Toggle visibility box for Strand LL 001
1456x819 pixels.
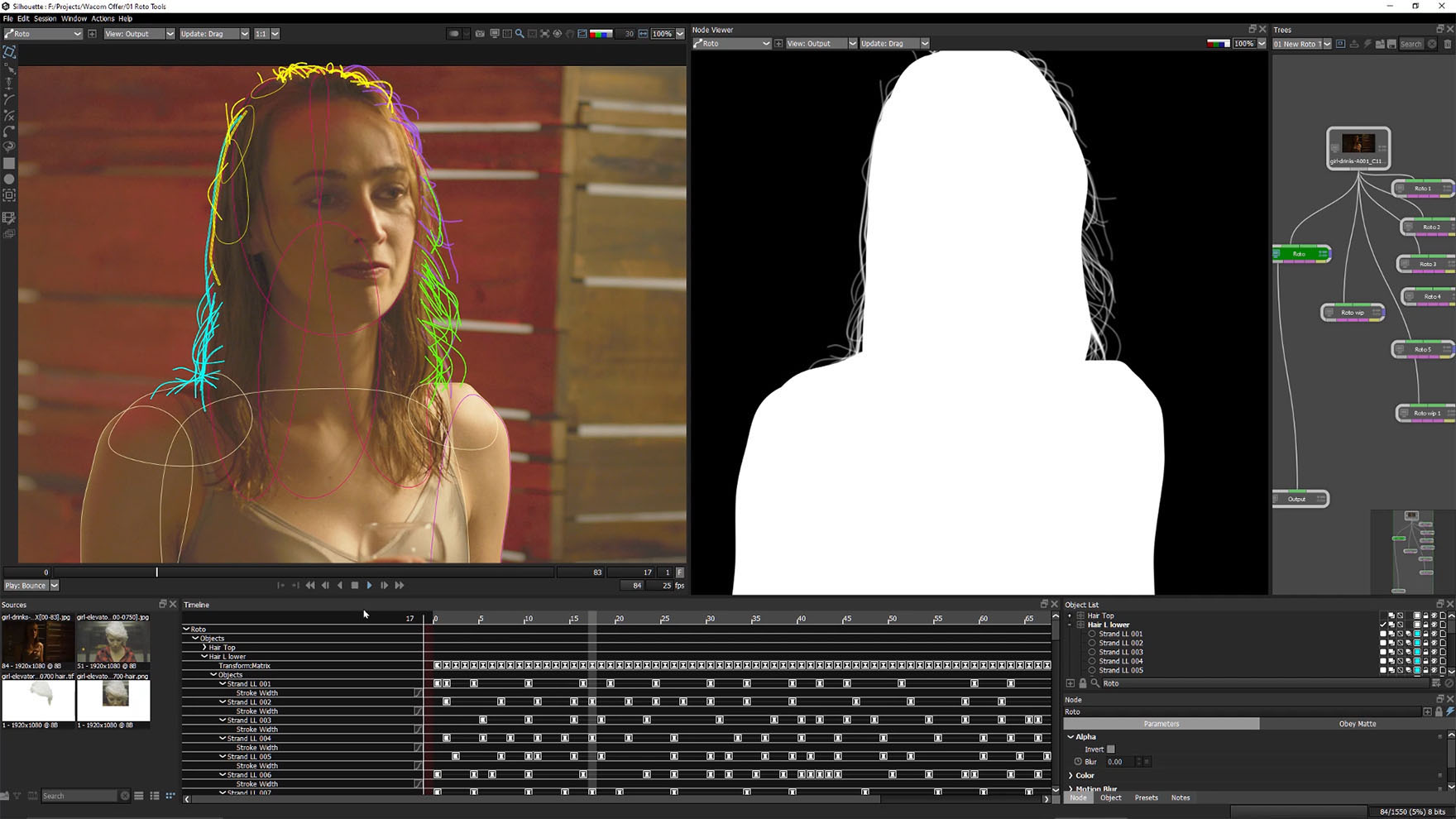[x=1382, y=634]
